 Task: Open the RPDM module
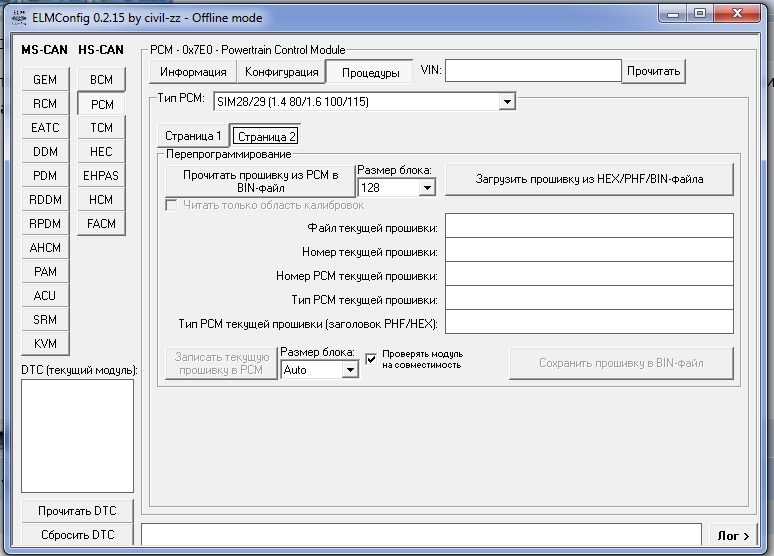pyautogui.click(x=45, y=224)
